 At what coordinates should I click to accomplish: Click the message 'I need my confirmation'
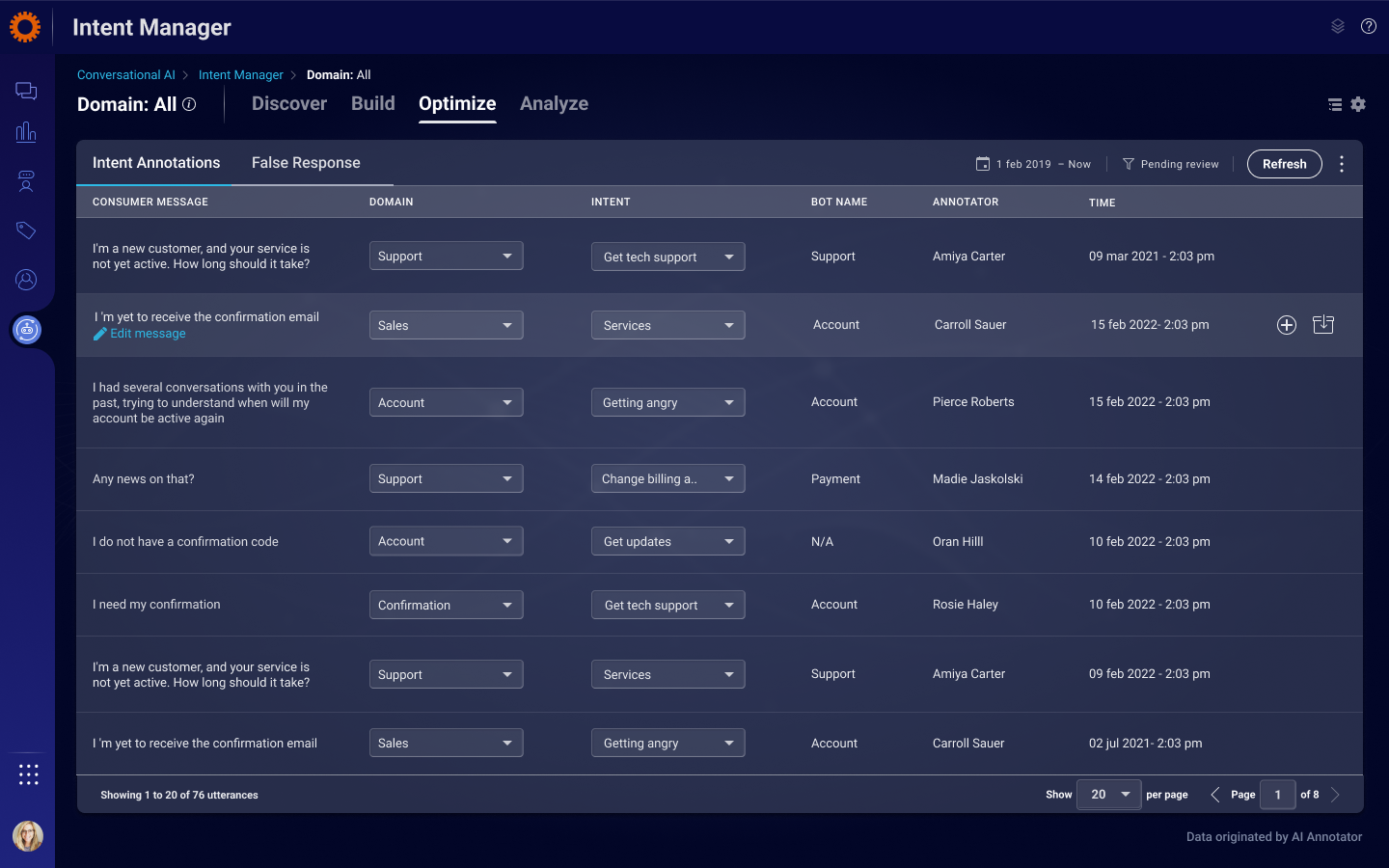coord(156,605)
